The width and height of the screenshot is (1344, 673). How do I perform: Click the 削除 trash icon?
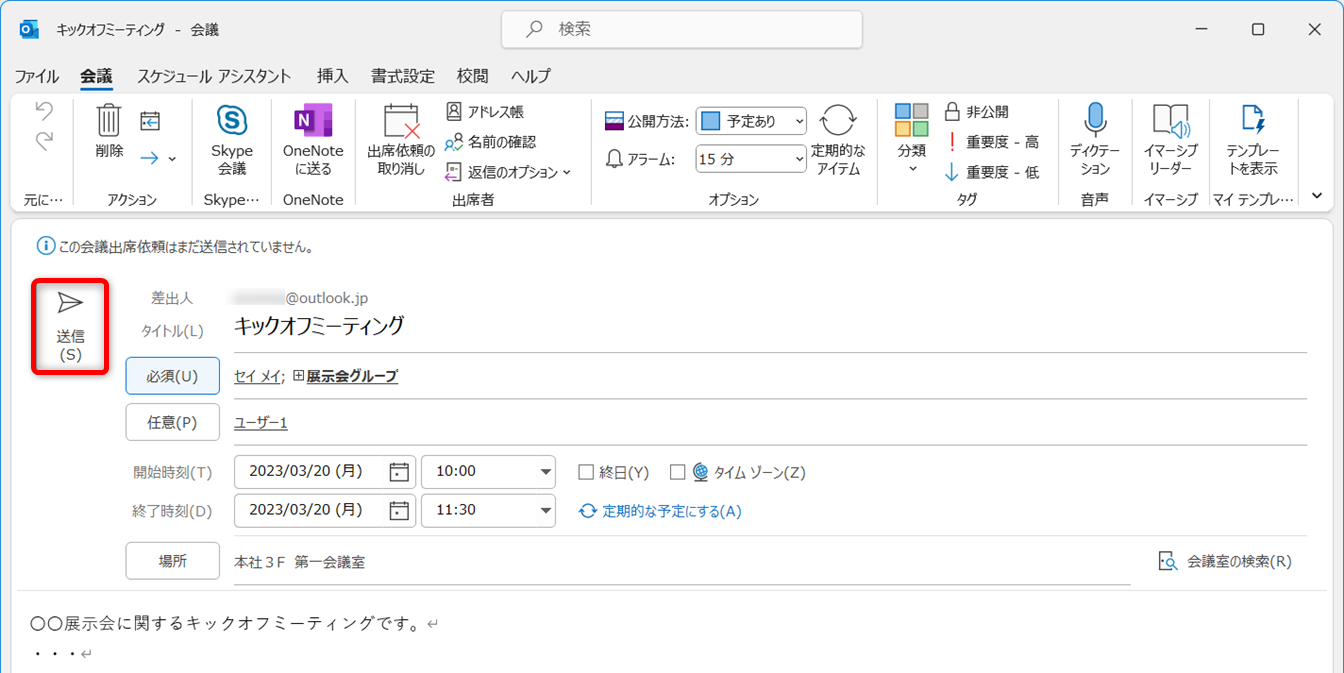click(110, 122)
